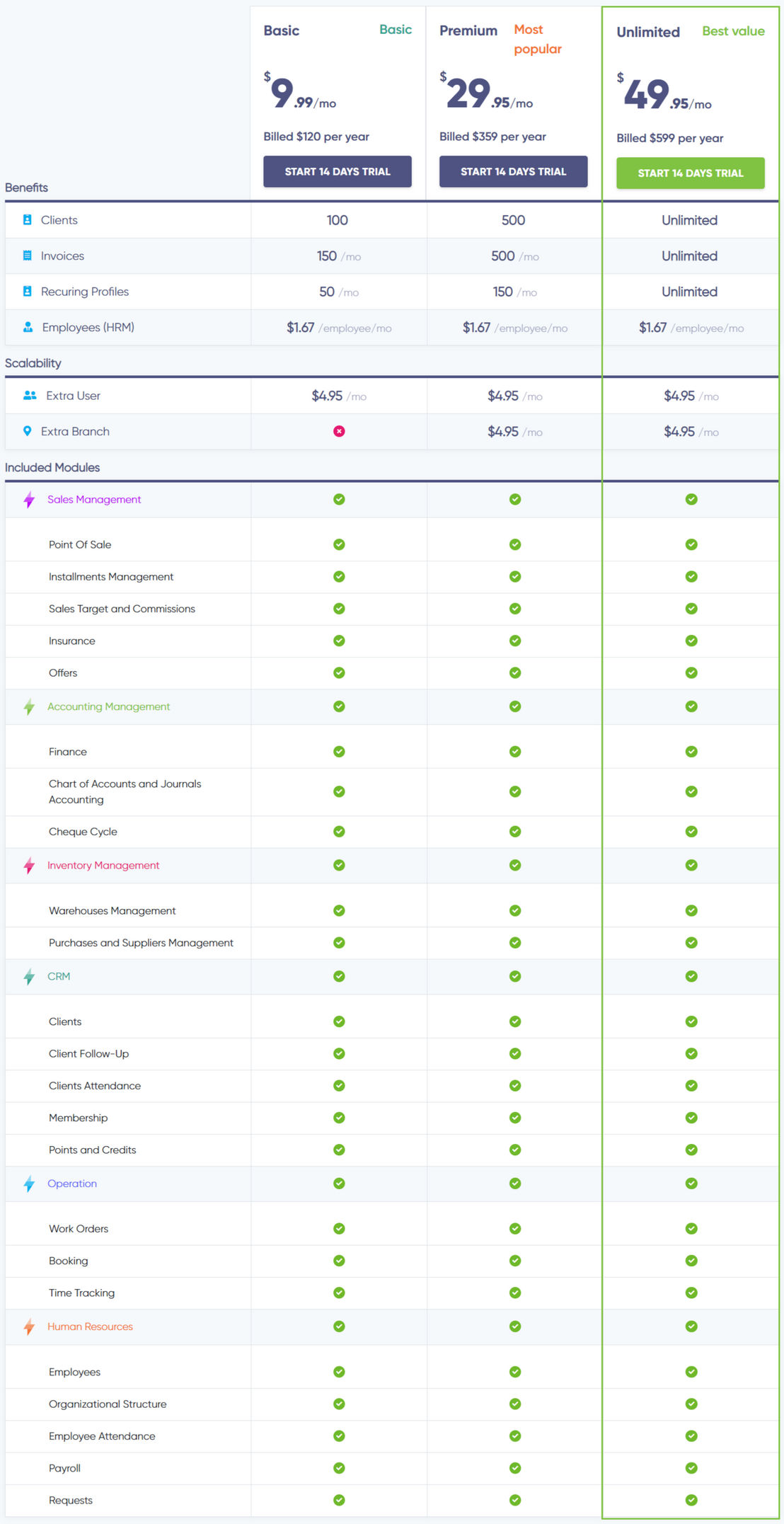The image size is (784, 1524).
Task: Click the Installments Management row label
Action: pyautogui.click(x=111, y=577)
